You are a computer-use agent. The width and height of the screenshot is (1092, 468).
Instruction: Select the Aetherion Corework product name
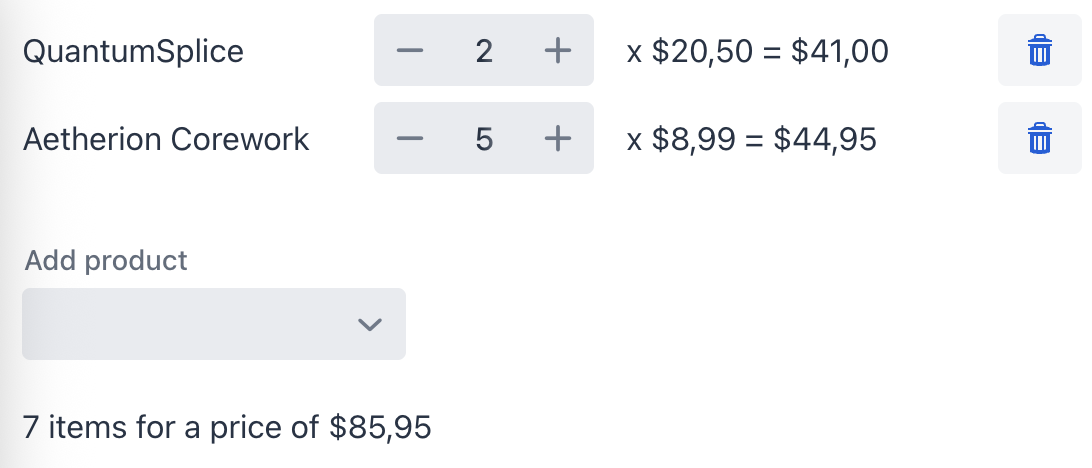(166, 139)
